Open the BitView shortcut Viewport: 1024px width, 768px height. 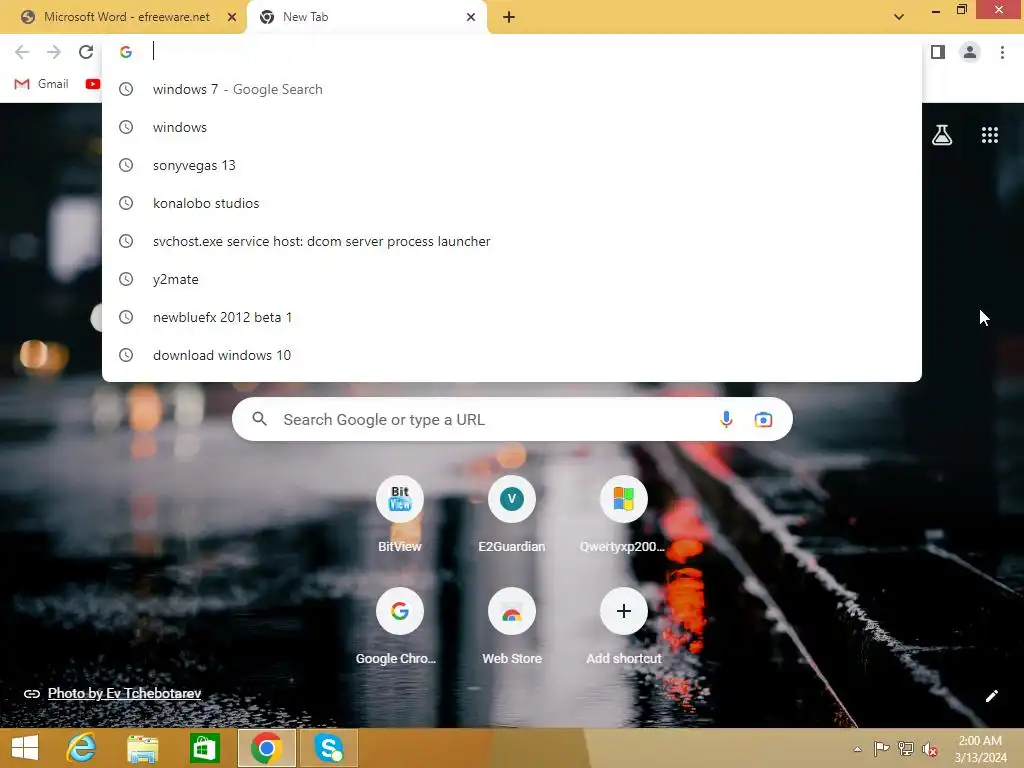tap(400, 516)
